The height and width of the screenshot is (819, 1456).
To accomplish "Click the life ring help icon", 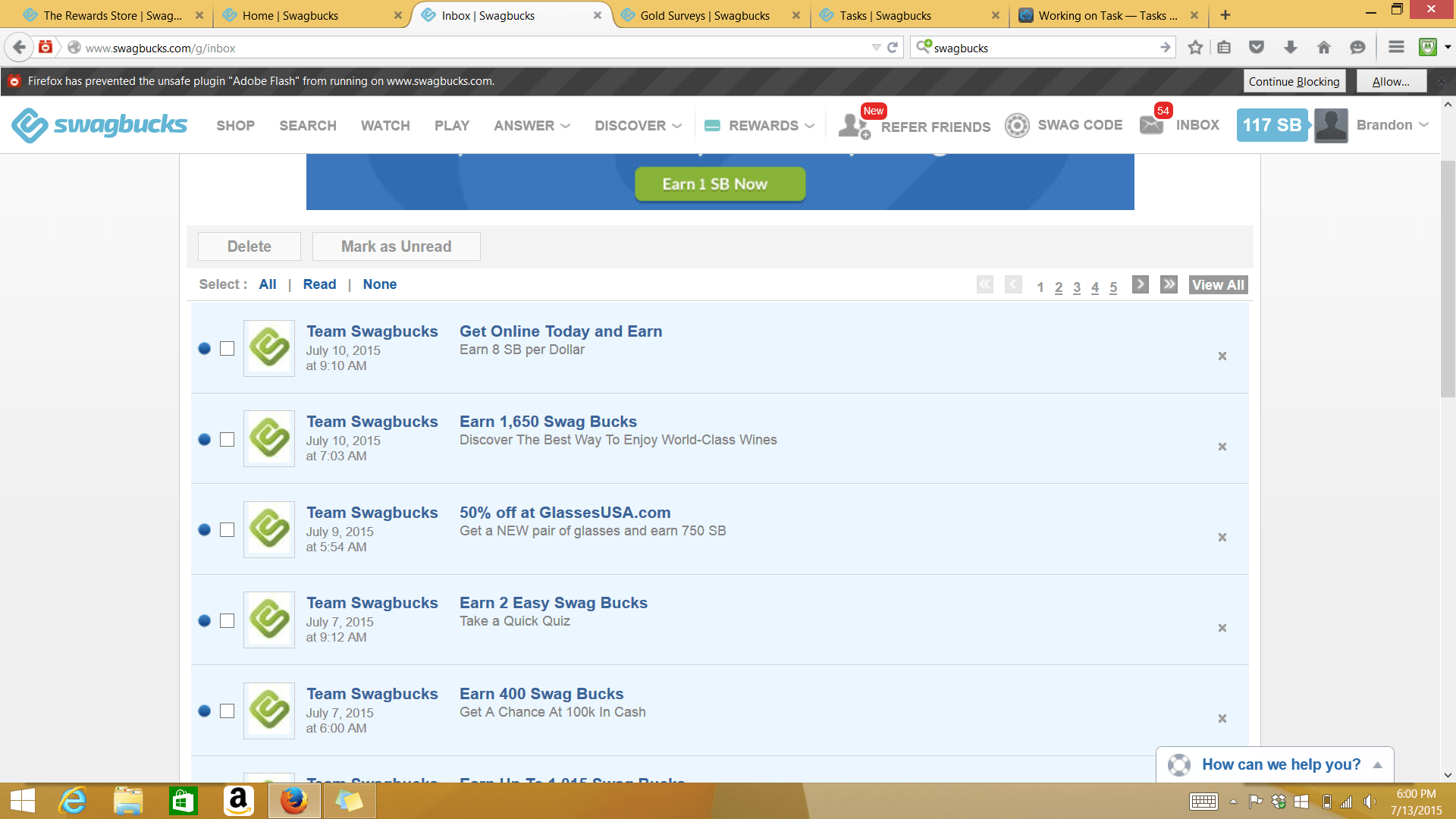I will [1179, 764].
